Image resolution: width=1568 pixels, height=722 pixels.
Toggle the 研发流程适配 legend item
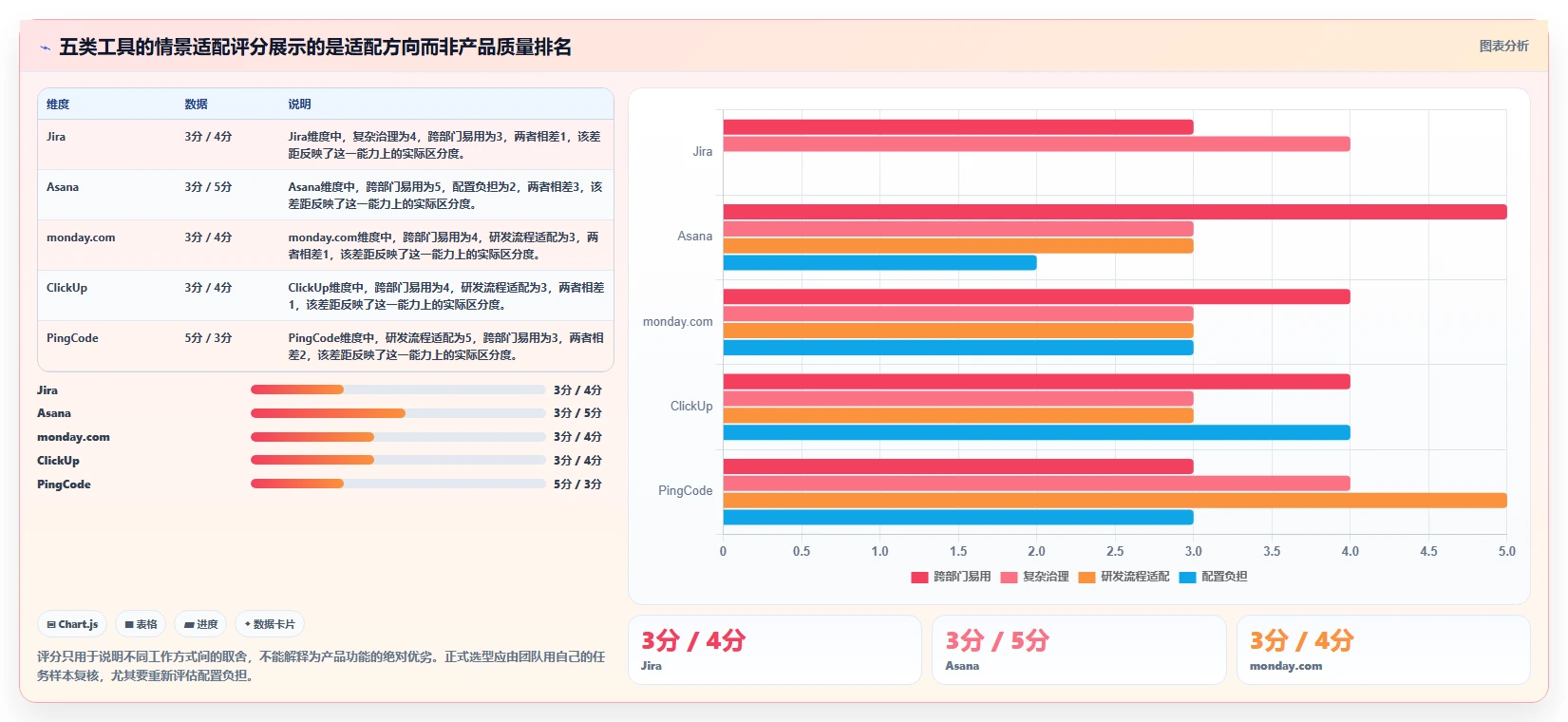click(x=1124, y=577)
